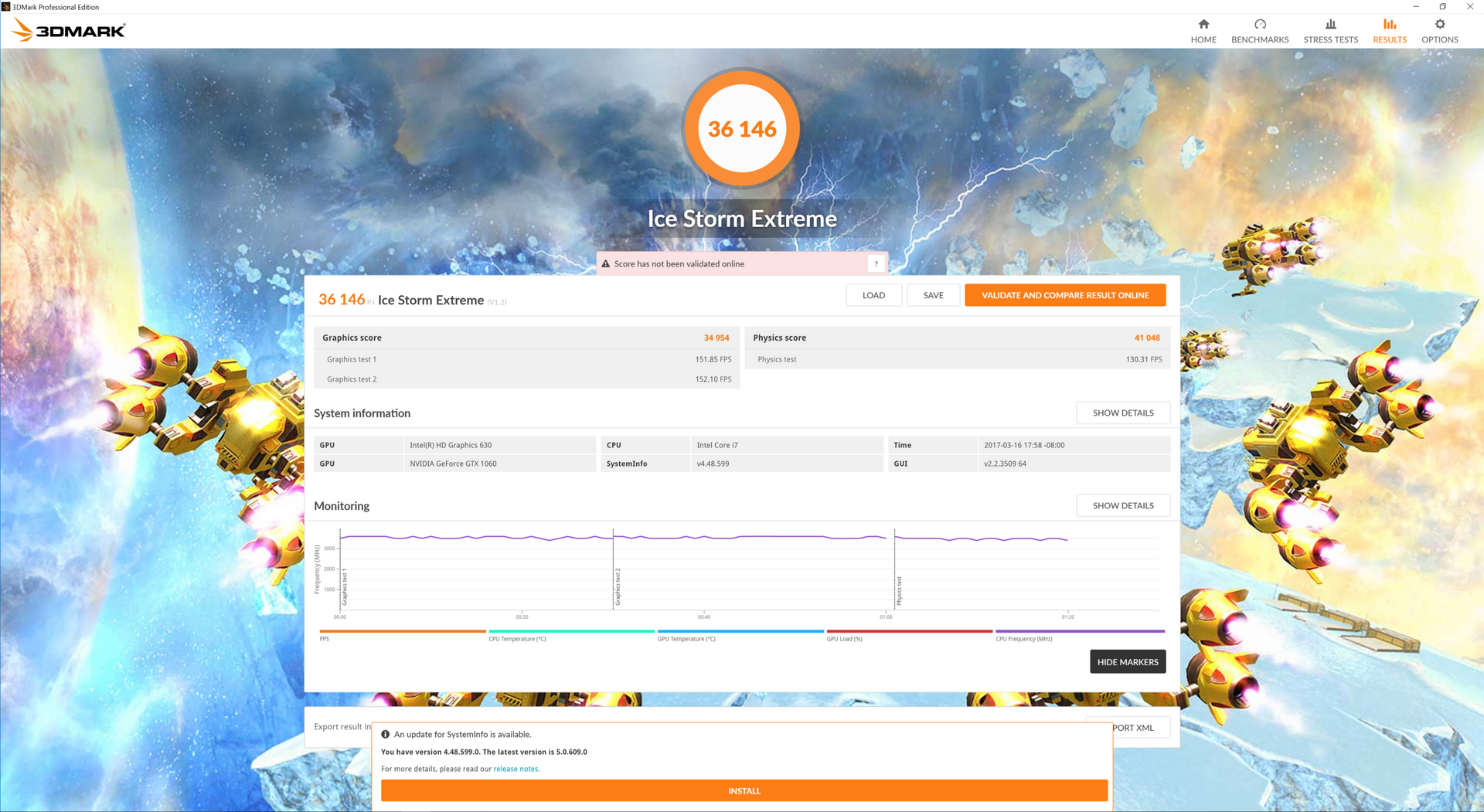Switch to STRESS TESTS tab label

click(x=1330, y=39)
